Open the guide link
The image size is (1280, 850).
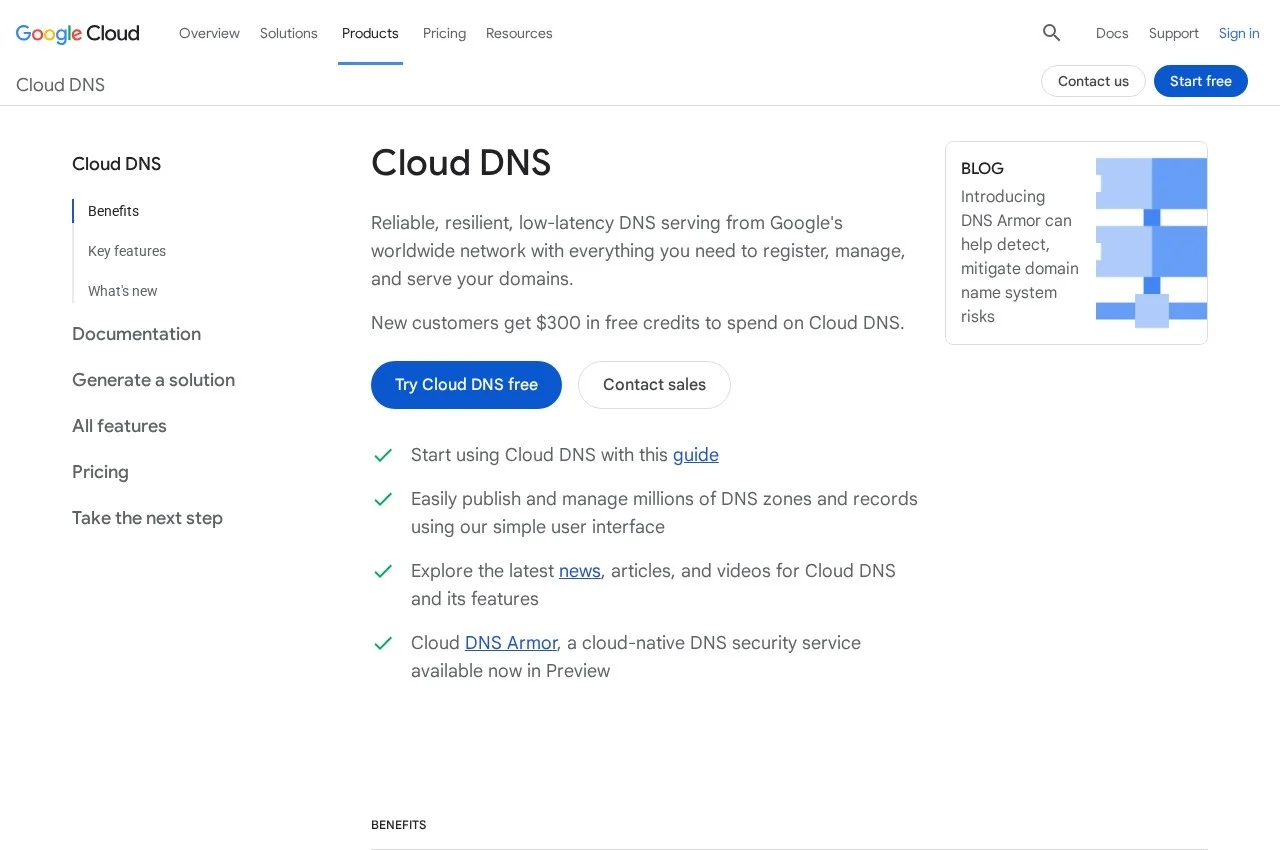point(696,455)
